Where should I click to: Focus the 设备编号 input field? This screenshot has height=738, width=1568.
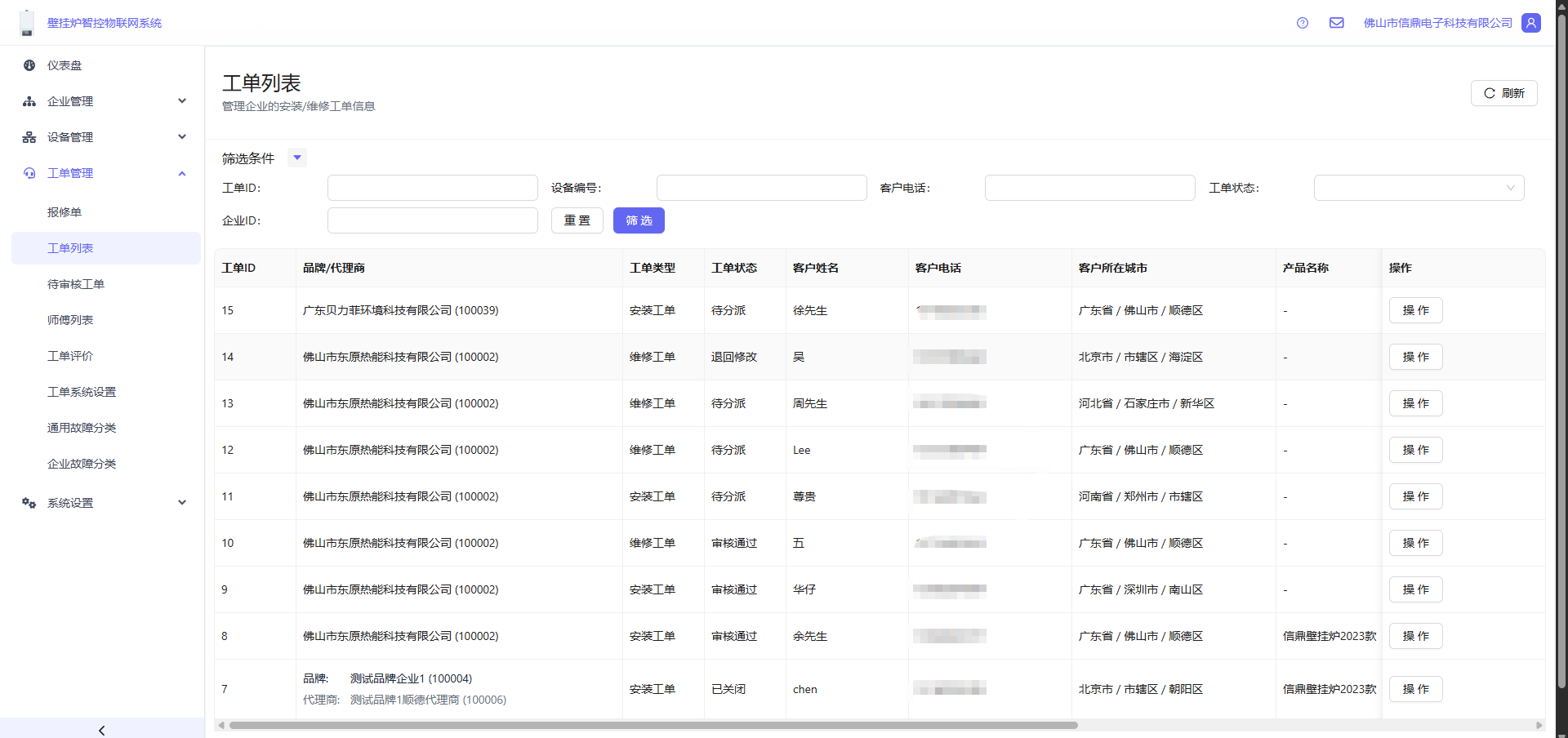(x=761, y=188)
